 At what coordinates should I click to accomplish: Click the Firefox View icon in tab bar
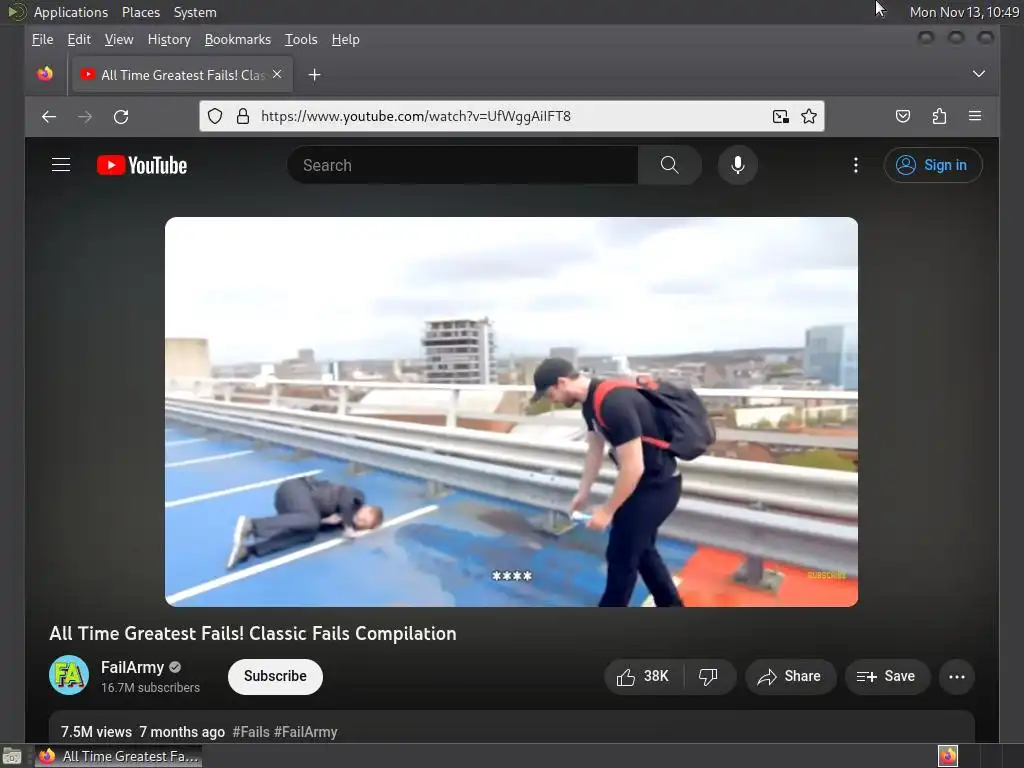[45, 74]
